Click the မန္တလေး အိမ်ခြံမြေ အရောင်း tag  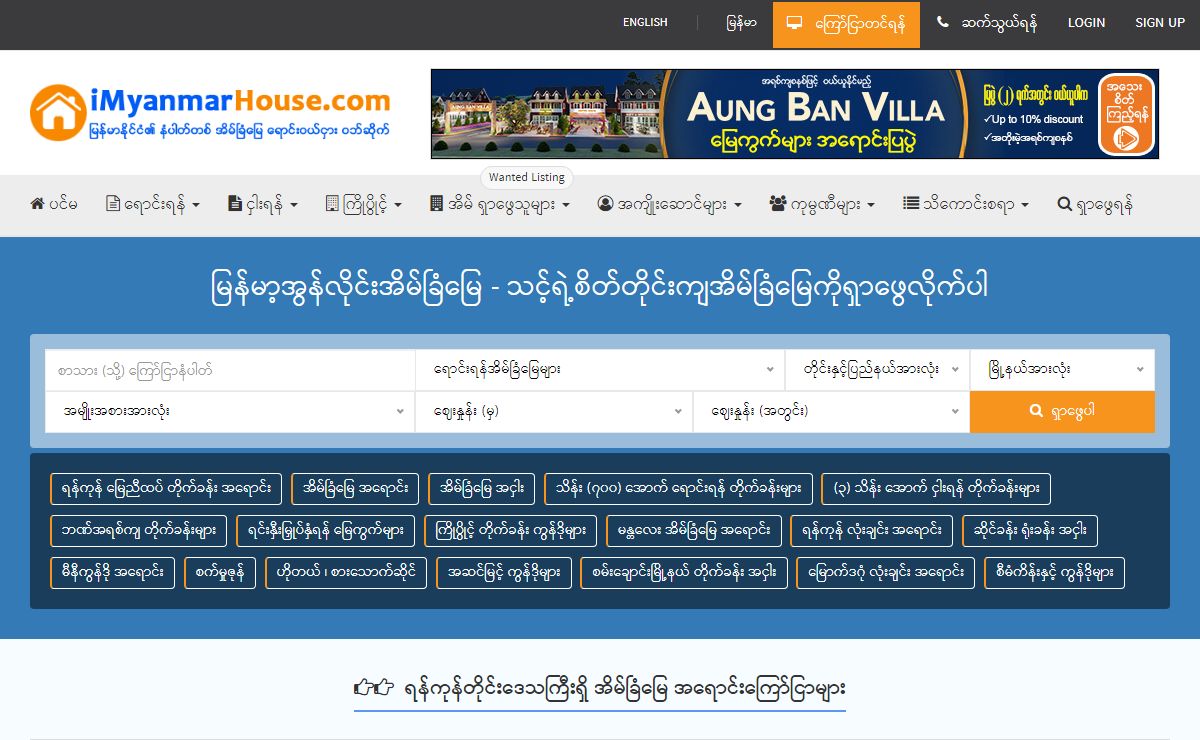pos(694,531)
